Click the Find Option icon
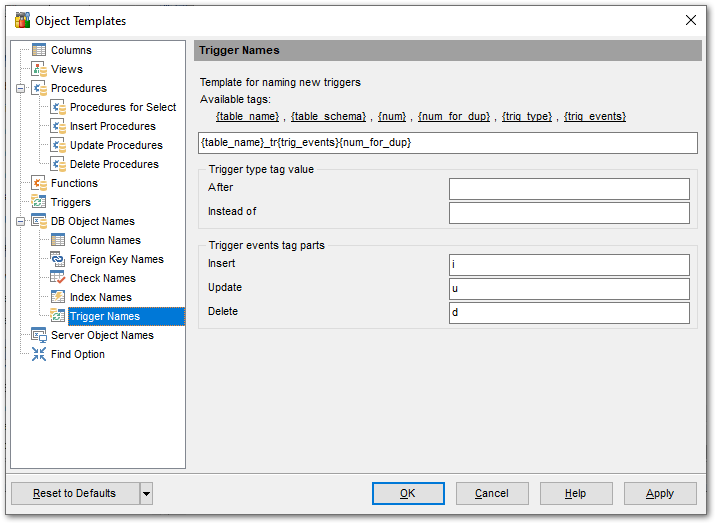Image resolution: width=716 pixels, height=524 pixels. click(39, 354)
